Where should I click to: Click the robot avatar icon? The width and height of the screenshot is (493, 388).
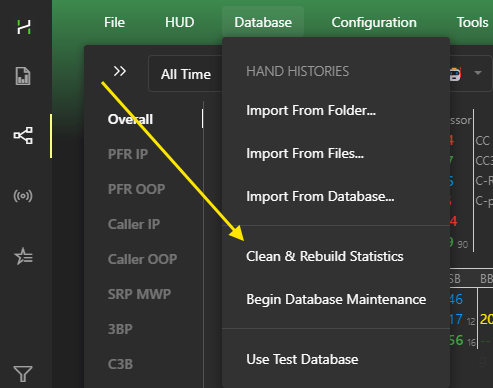click(455, 74)
